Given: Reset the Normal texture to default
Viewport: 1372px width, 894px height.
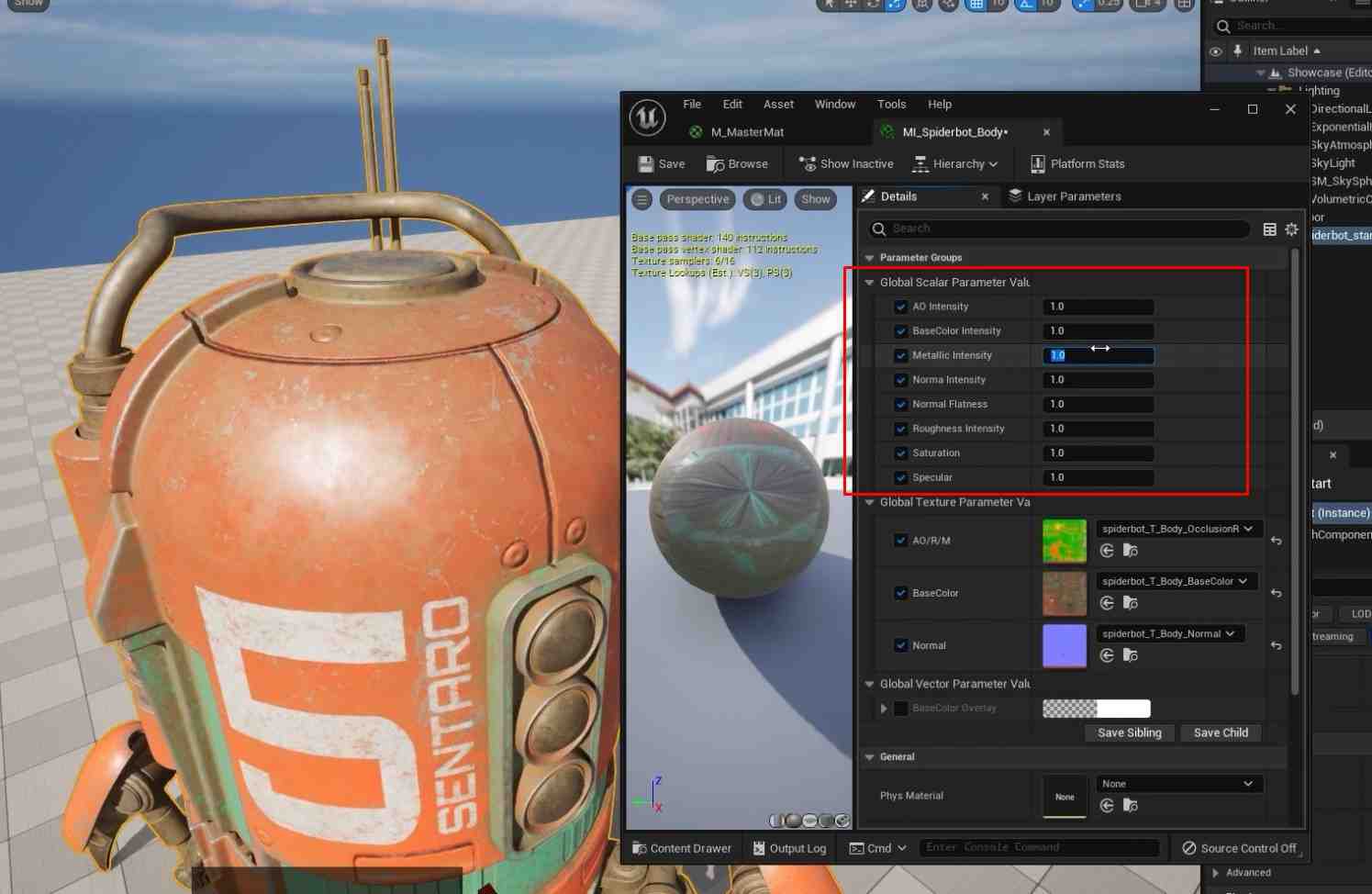Looking at the screenshot, I should click(1276, 645).
